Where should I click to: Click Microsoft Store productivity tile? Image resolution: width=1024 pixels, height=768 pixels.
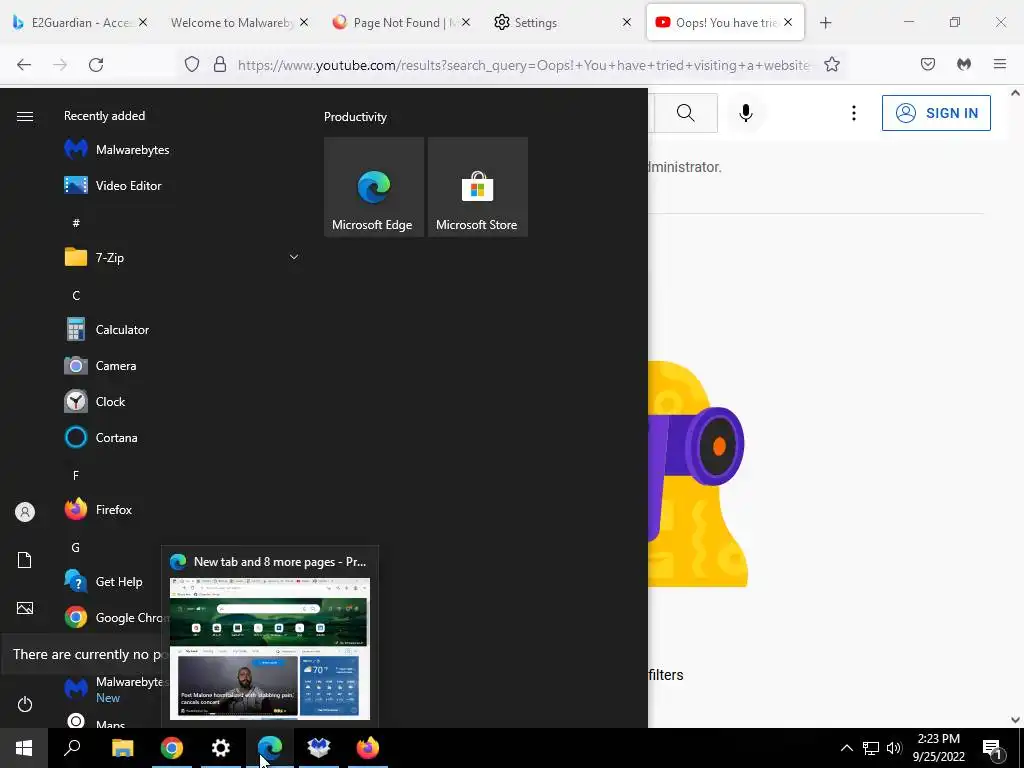pyautogui.click(x=477, y=187)
